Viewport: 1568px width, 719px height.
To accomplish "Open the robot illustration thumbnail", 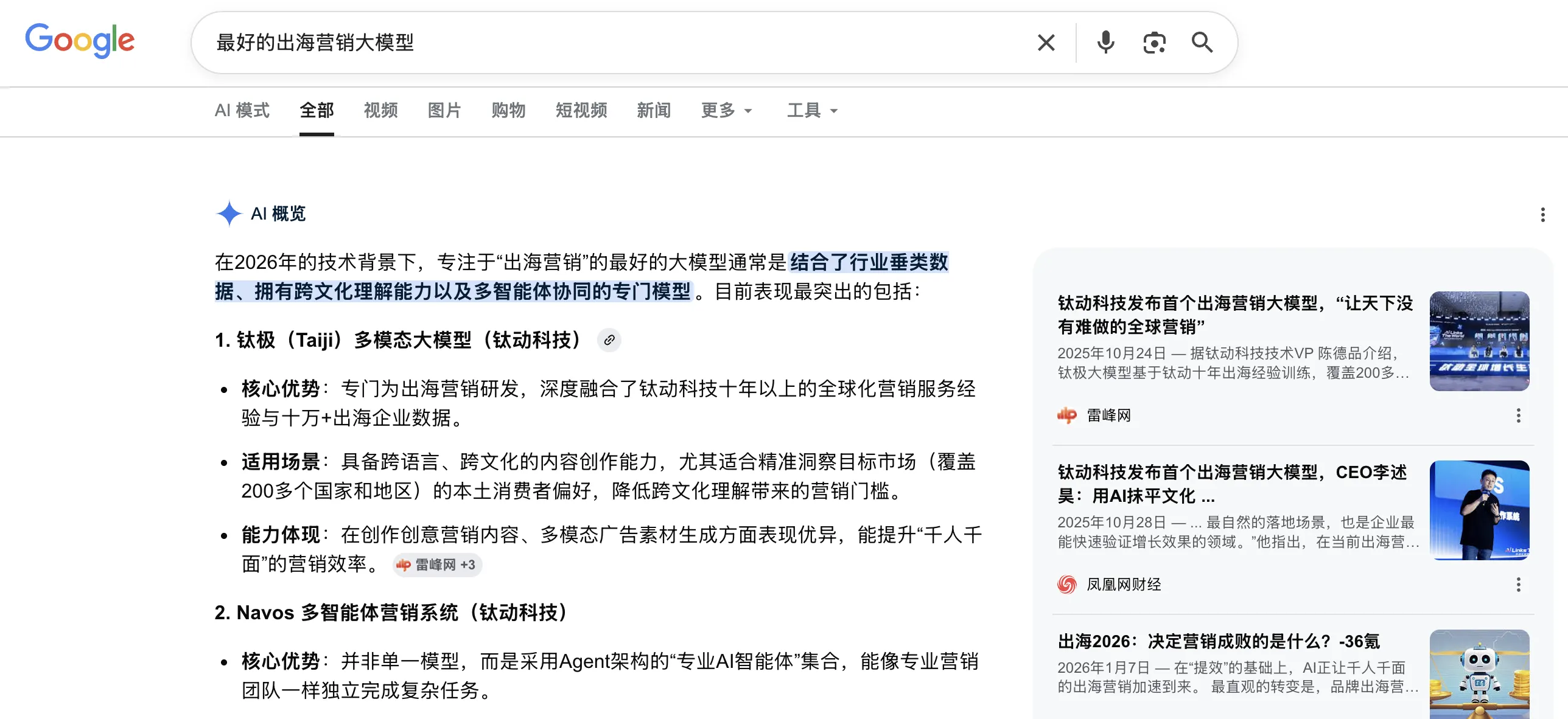I will tap(1479, 674).
